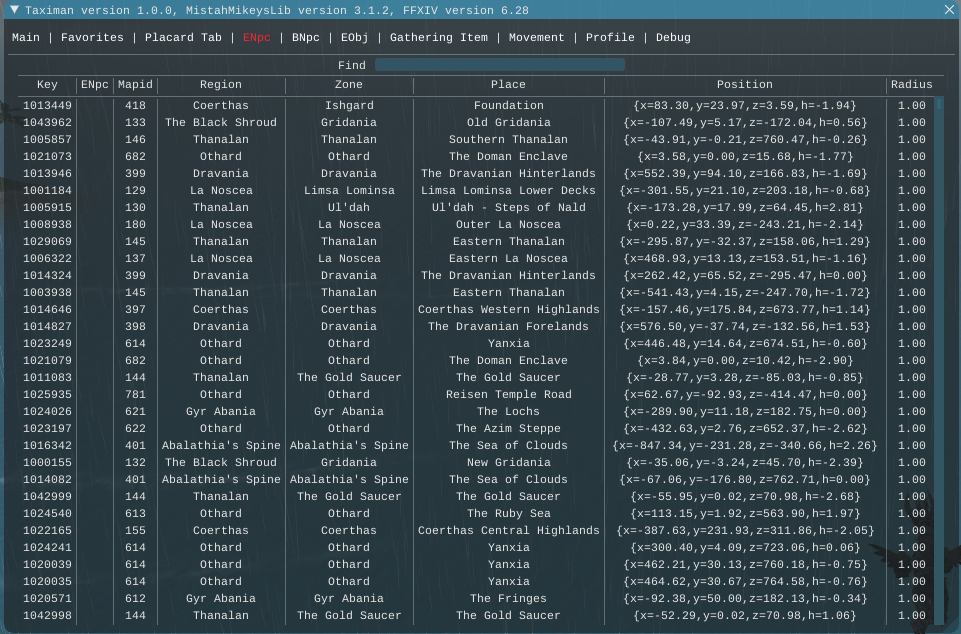The height and width of the screenshot is (634, 961).
Task: Click the Position column header
Action: (744, 85)
